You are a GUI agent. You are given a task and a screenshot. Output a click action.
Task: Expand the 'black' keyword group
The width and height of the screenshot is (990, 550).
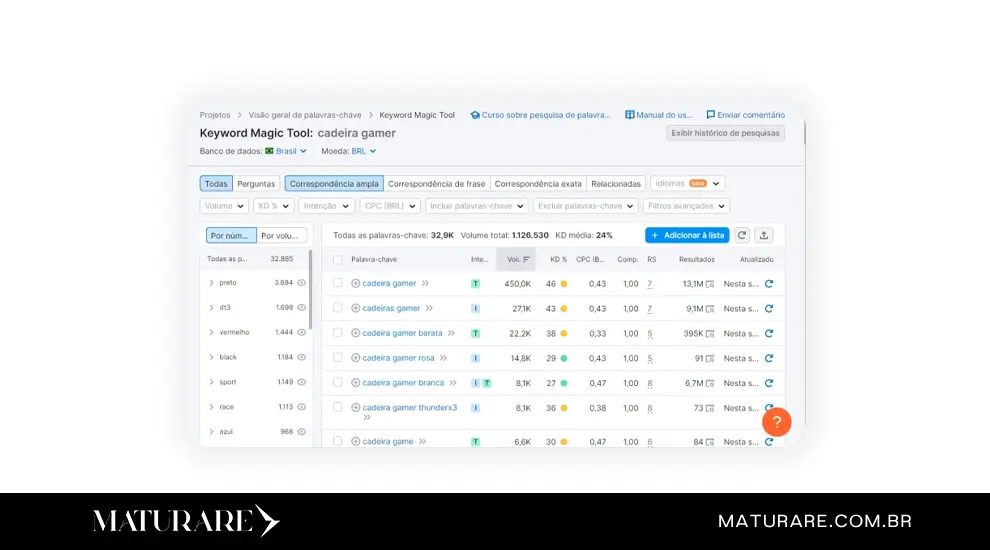coord(212,357)
